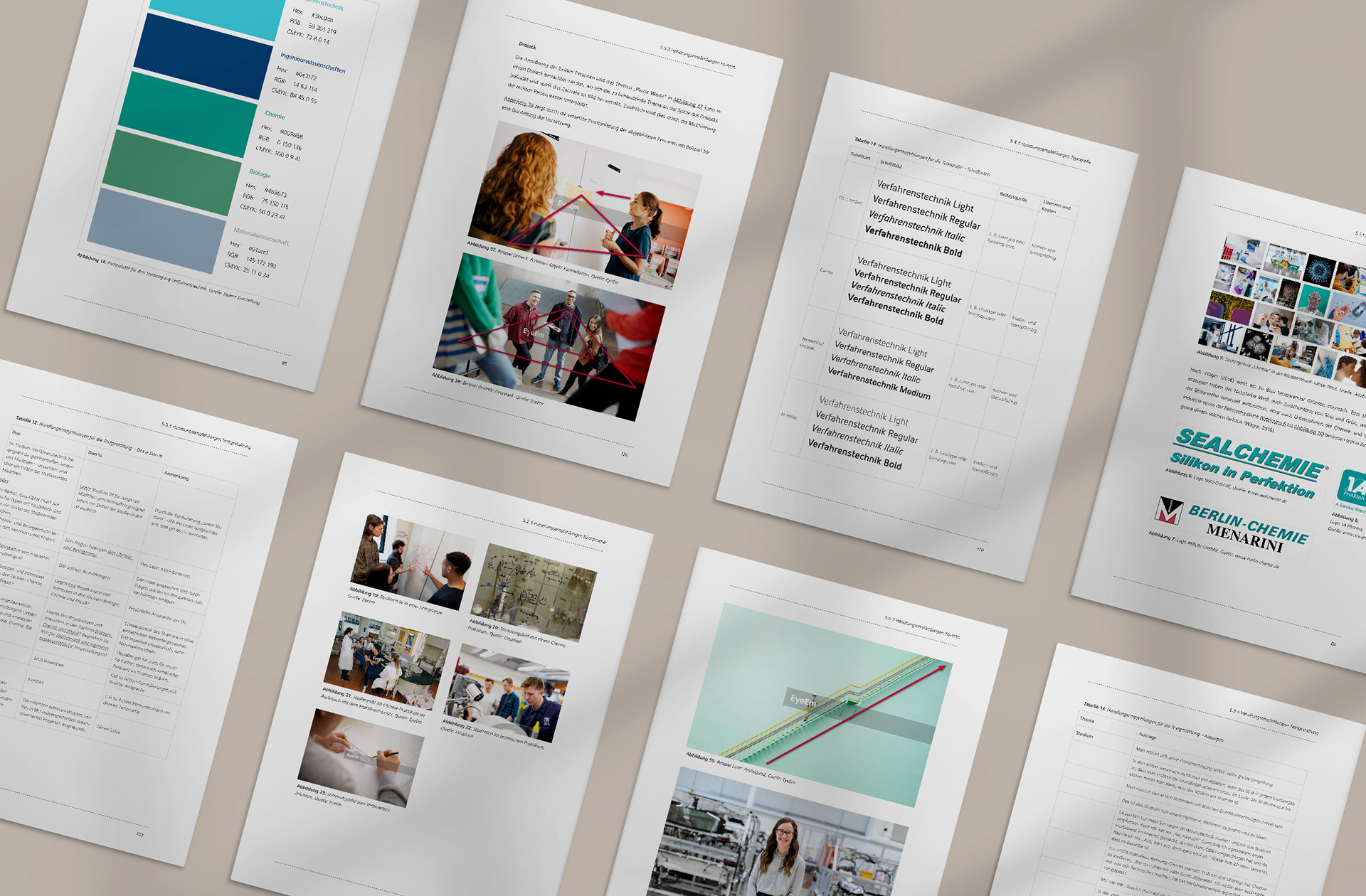Click the CMYK value "100 0 9 41"
The height and width of the screenshot is (896, 1366).
click(x=287, y=156)
